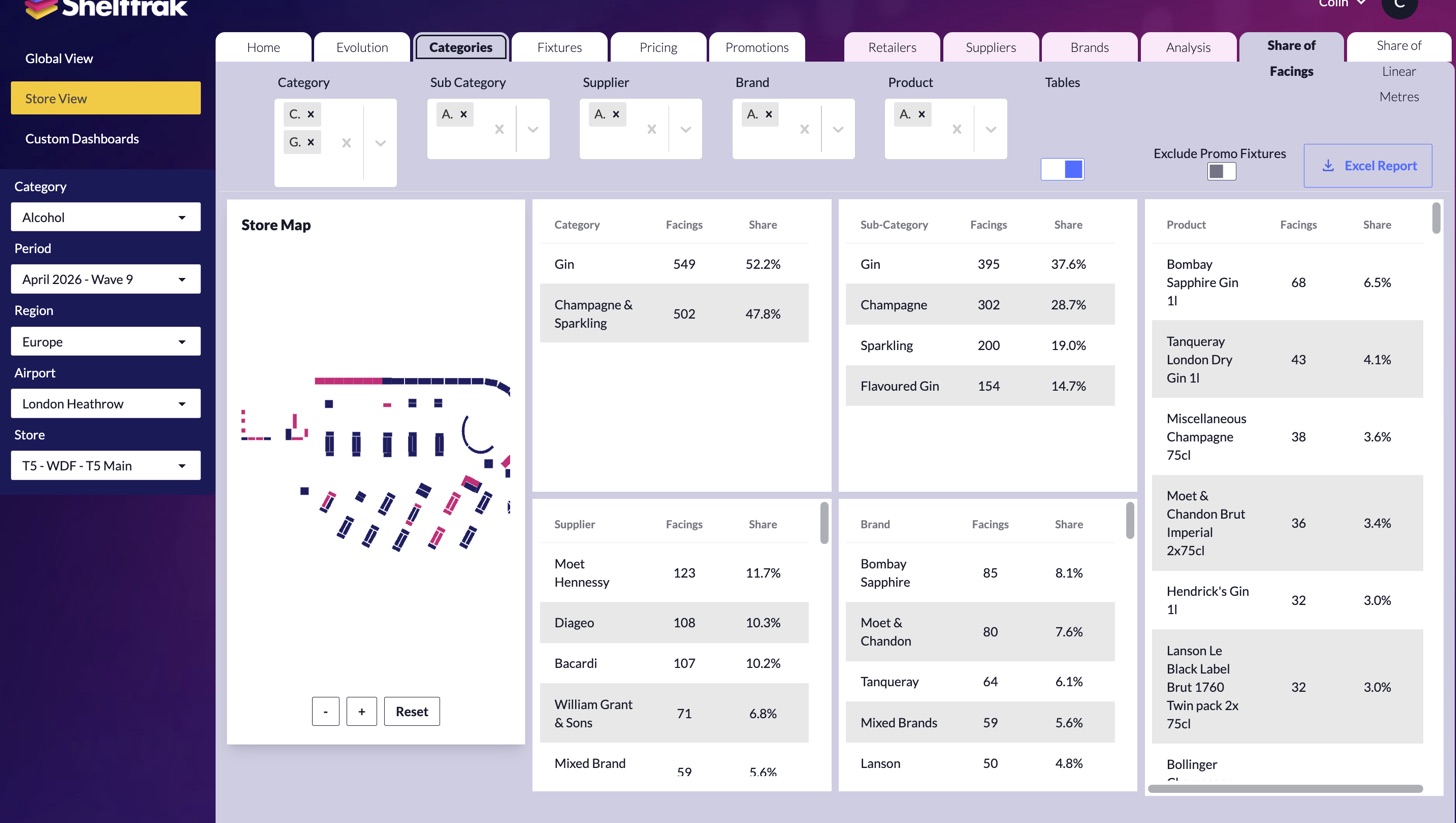1456x823 pixels.
Task: Click the William Grant & Sons supplier row
Action: (674, 713)
